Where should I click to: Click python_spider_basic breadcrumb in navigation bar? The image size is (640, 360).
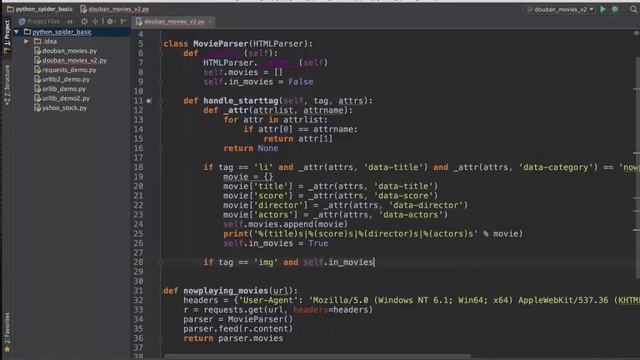40,9
